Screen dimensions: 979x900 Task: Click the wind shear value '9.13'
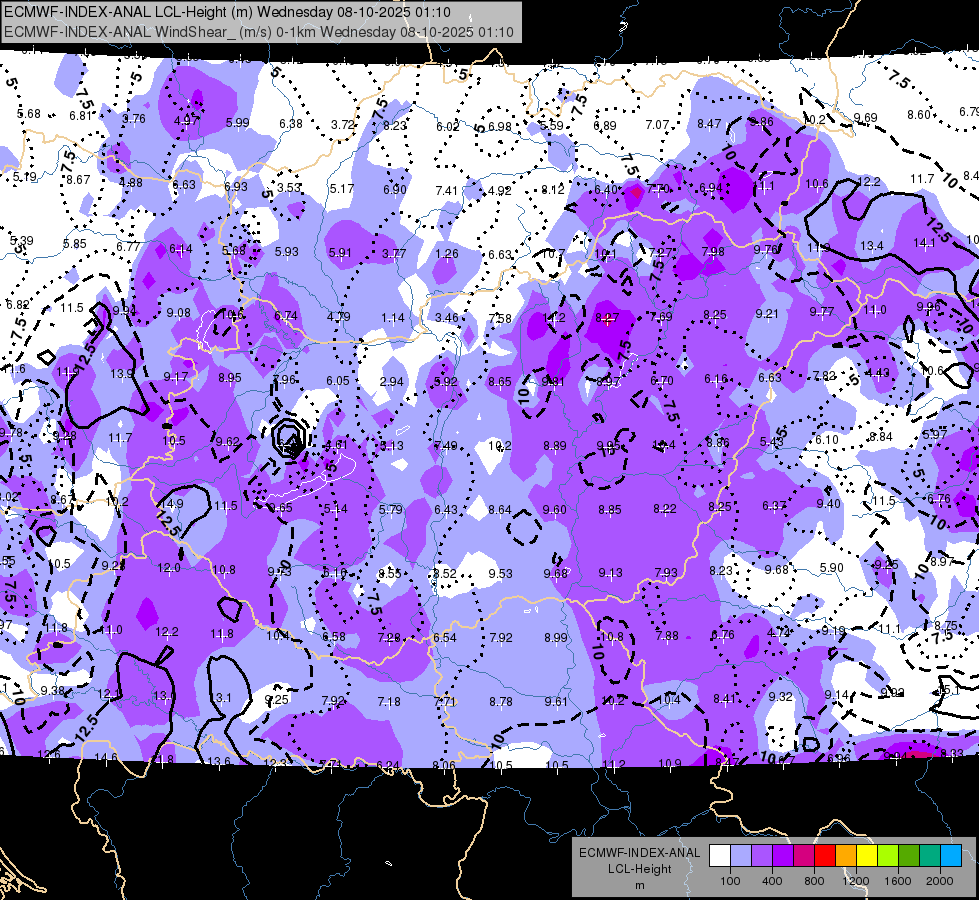click(610, 572)
